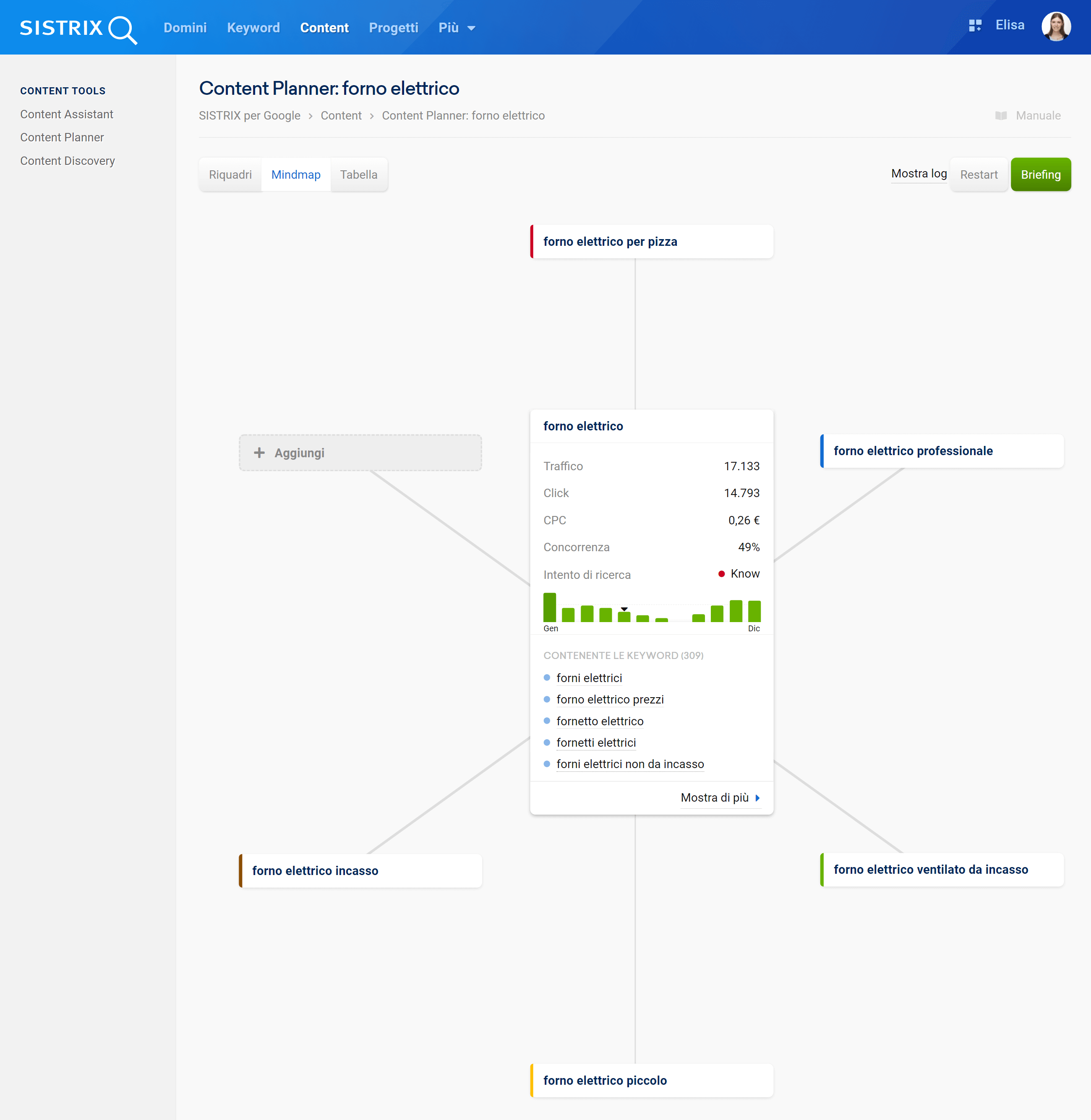The width and height of the screenshot is (1091, 1120).
Task: Click the current-month marker in chart
Action: coord(624,609)
